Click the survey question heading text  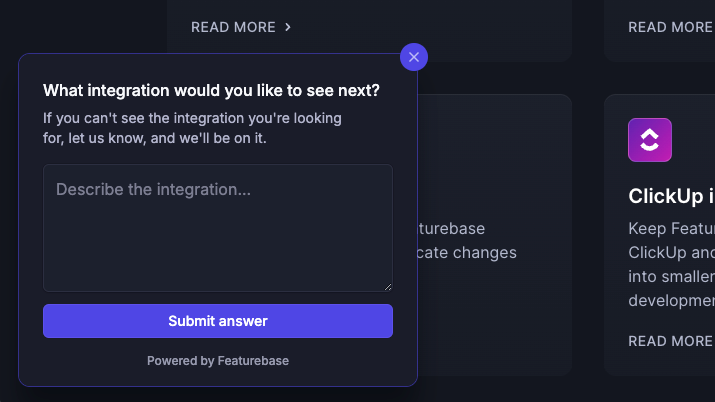pos(211,91)
